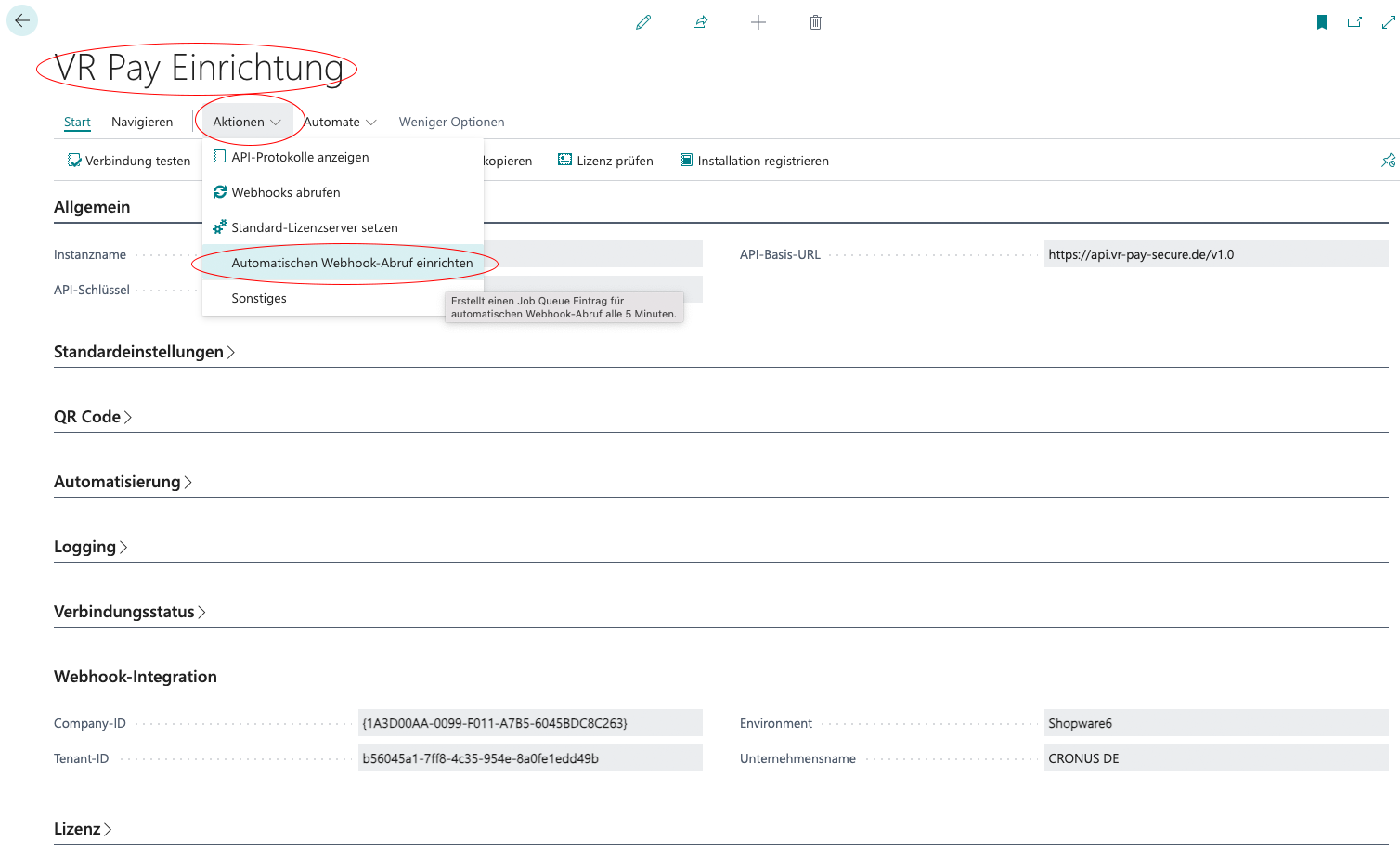This screenshot has height=867, width=1400.
Task: Click the trash can delete icon
Action: 815,22
